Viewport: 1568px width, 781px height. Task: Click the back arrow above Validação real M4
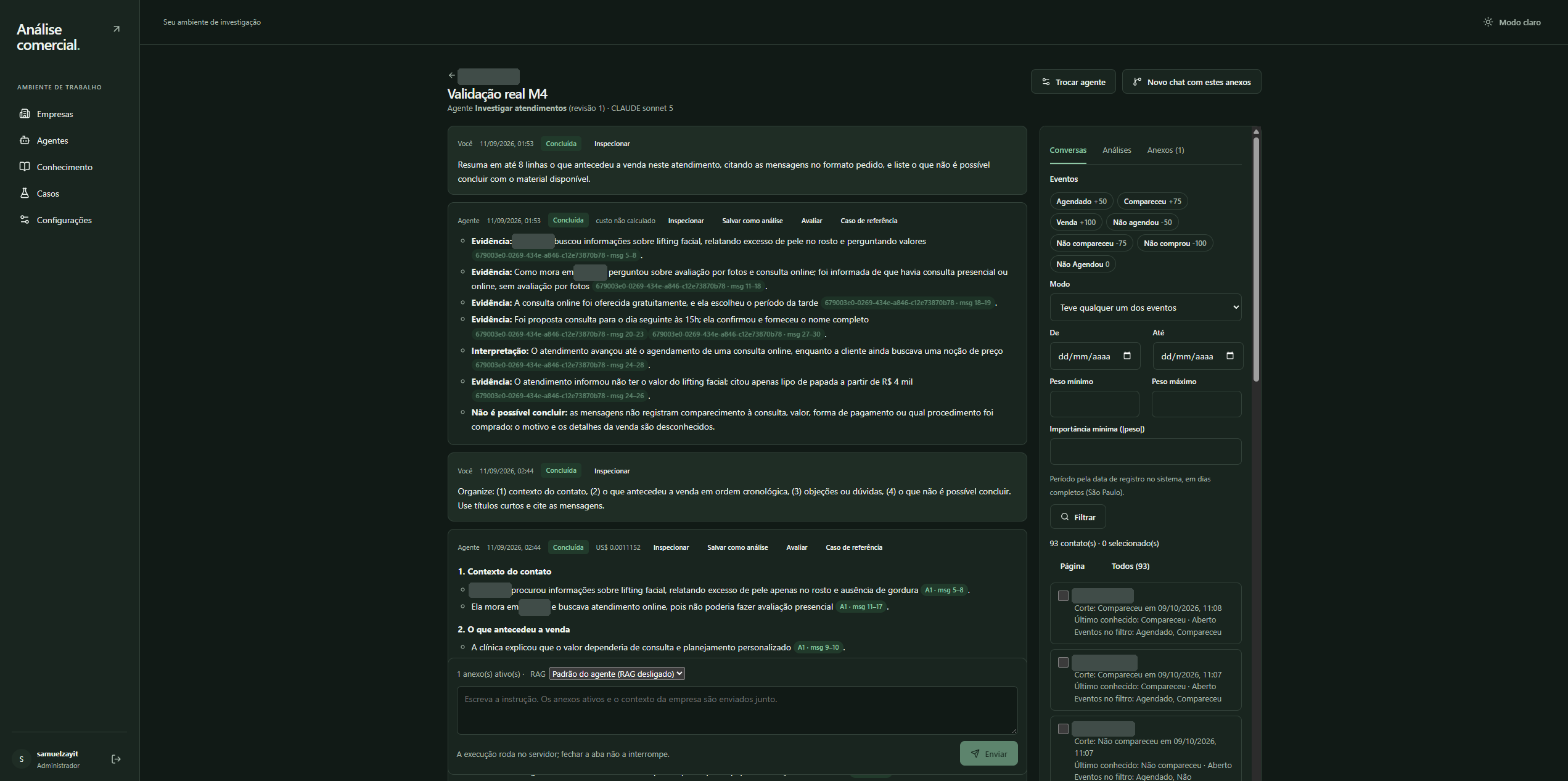pos(452,75)
